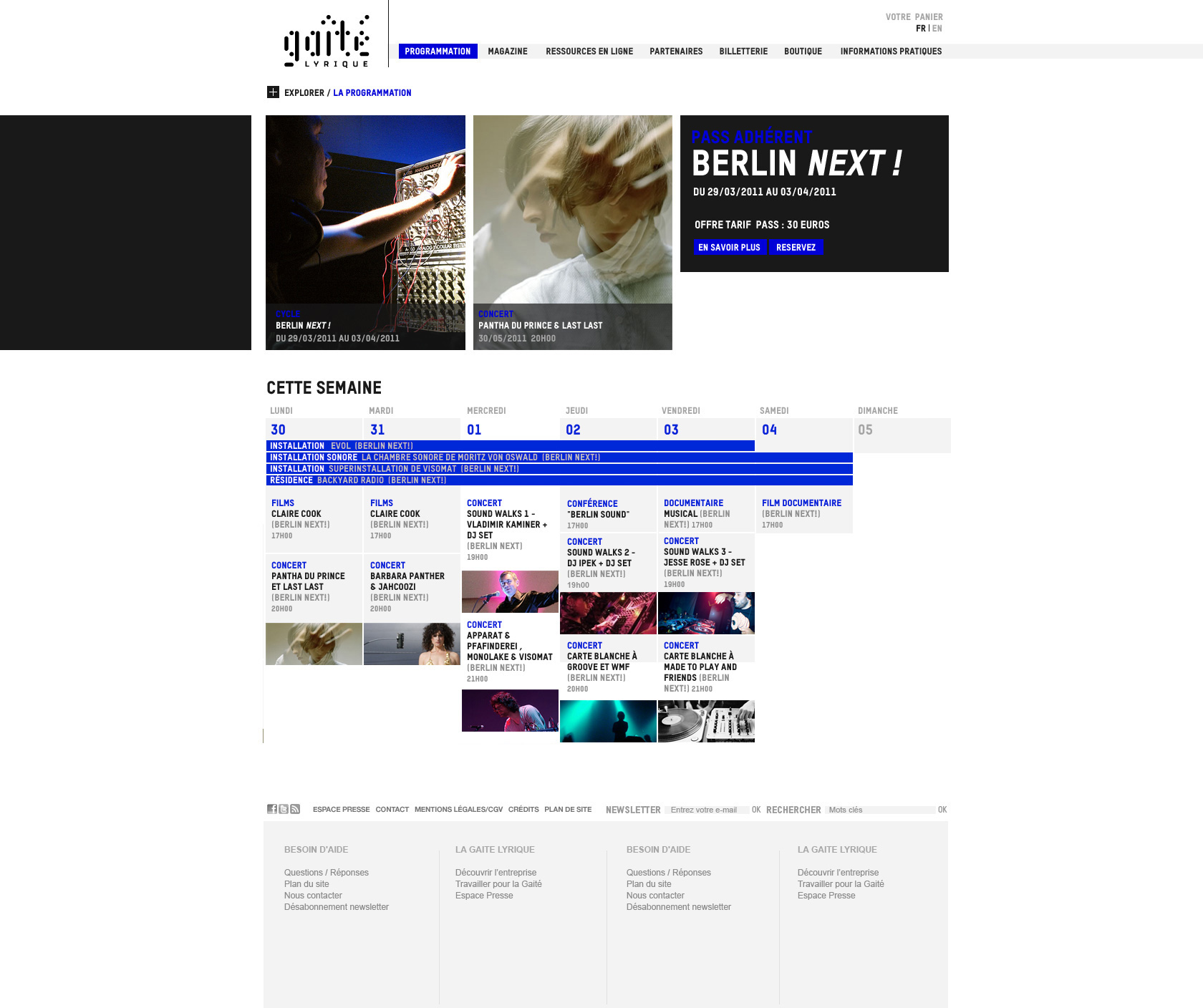Open Espace Presse footer link
The image size is (1203, 1008).
342,810
